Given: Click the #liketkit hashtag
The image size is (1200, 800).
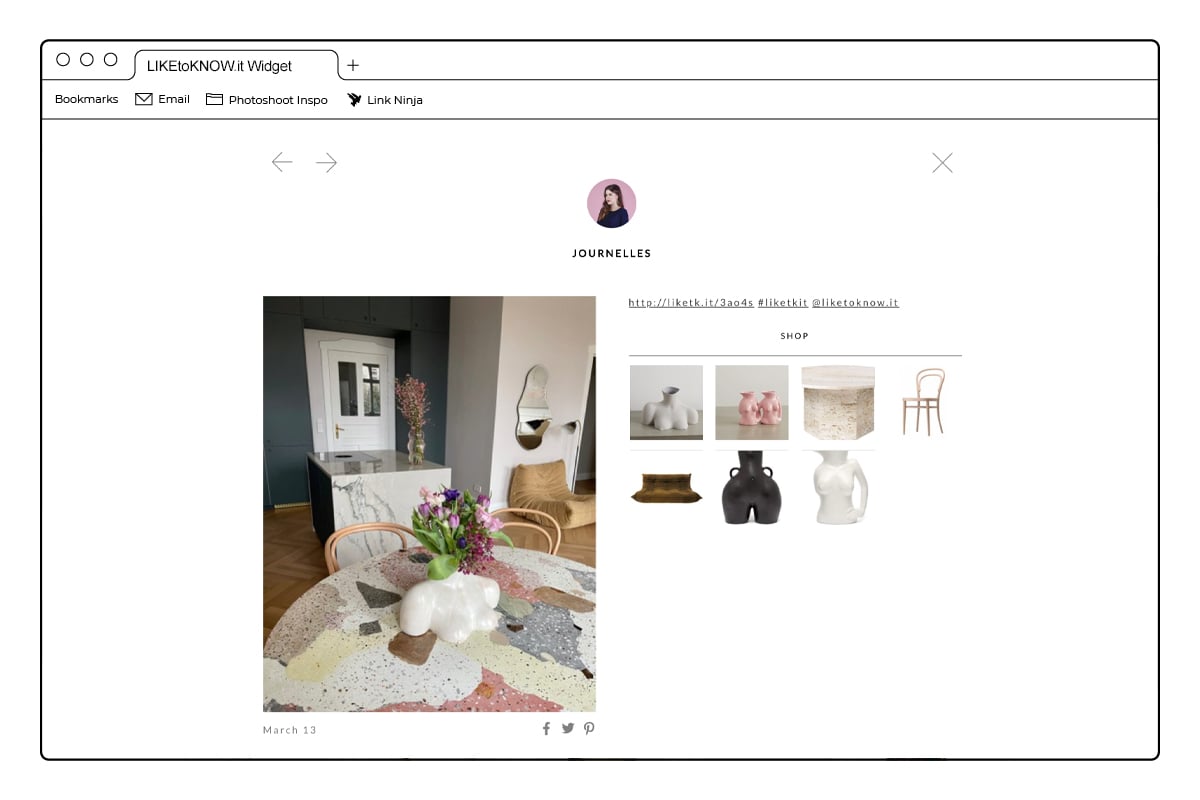Looking at the screenshot, I should (x=783, y=302).
